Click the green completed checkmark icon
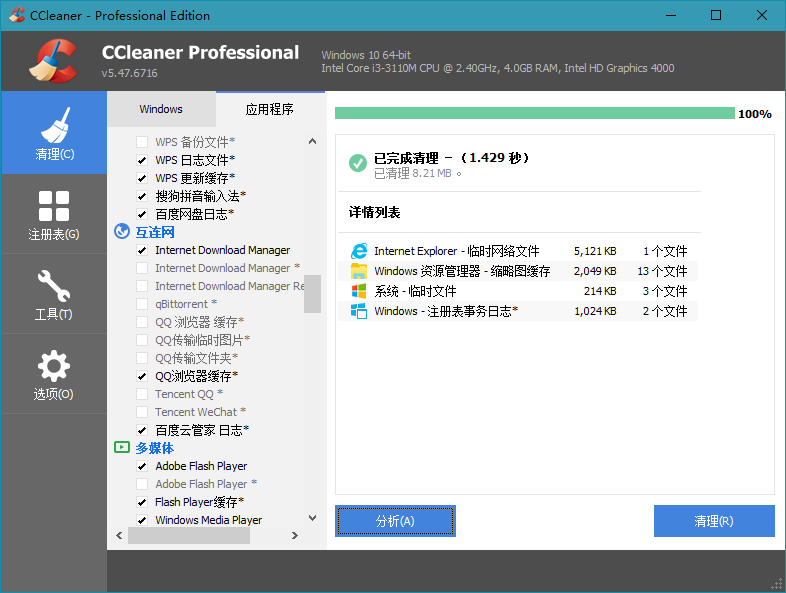Viewport: 786px width, 593px height. coord(357,163)
